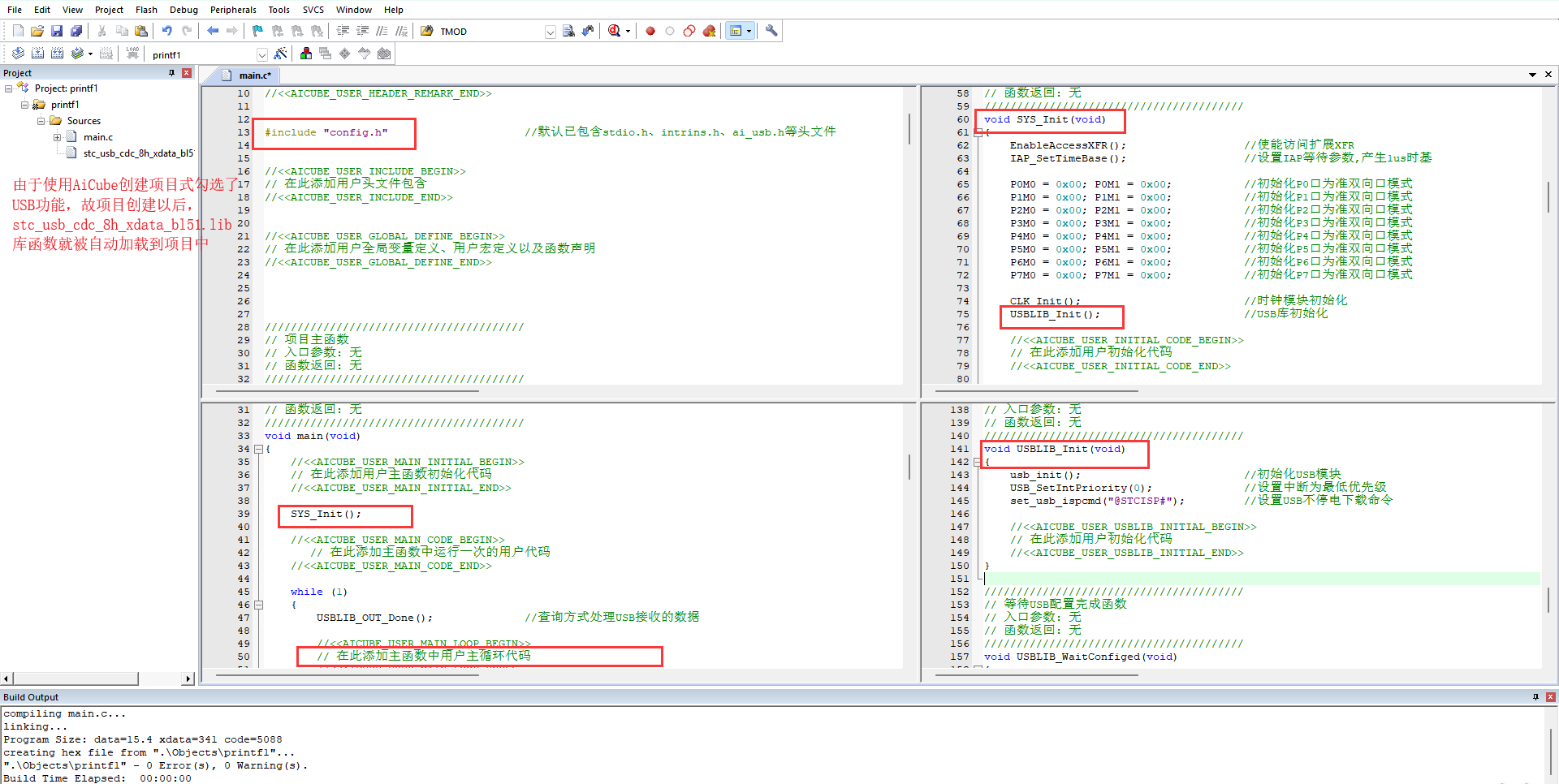
Task: Collapse Project: printf1 tree root
Action: [x=9, y=88]
